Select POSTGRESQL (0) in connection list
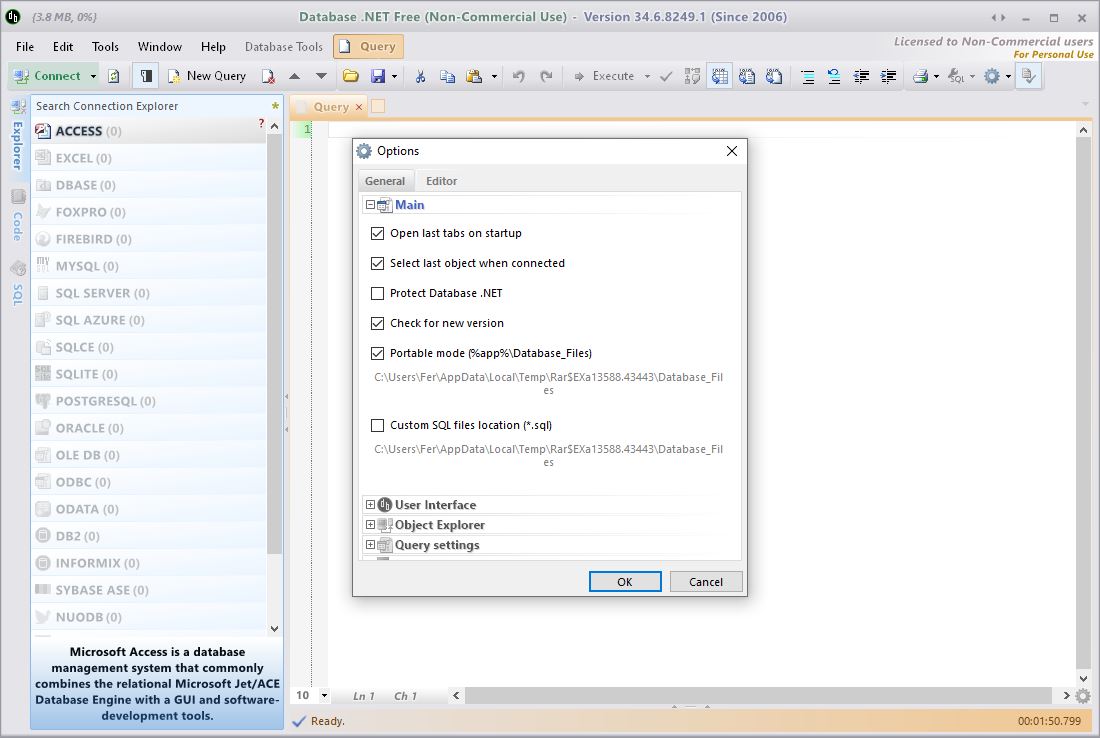The width and height of the screenshot is (1100, 738). click(x=149, y=401)
